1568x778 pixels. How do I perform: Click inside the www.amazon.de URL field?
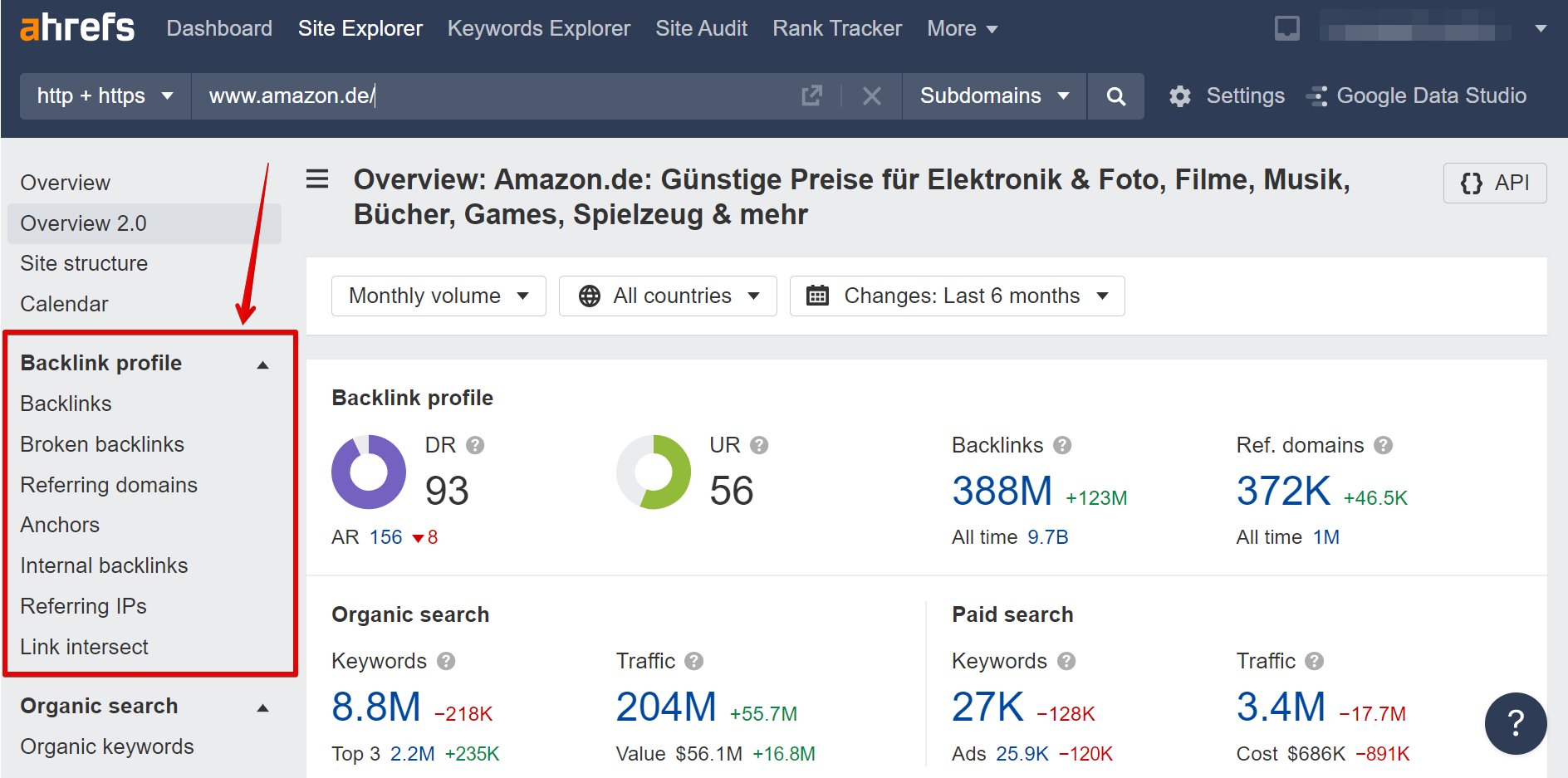tap(292, 95)
